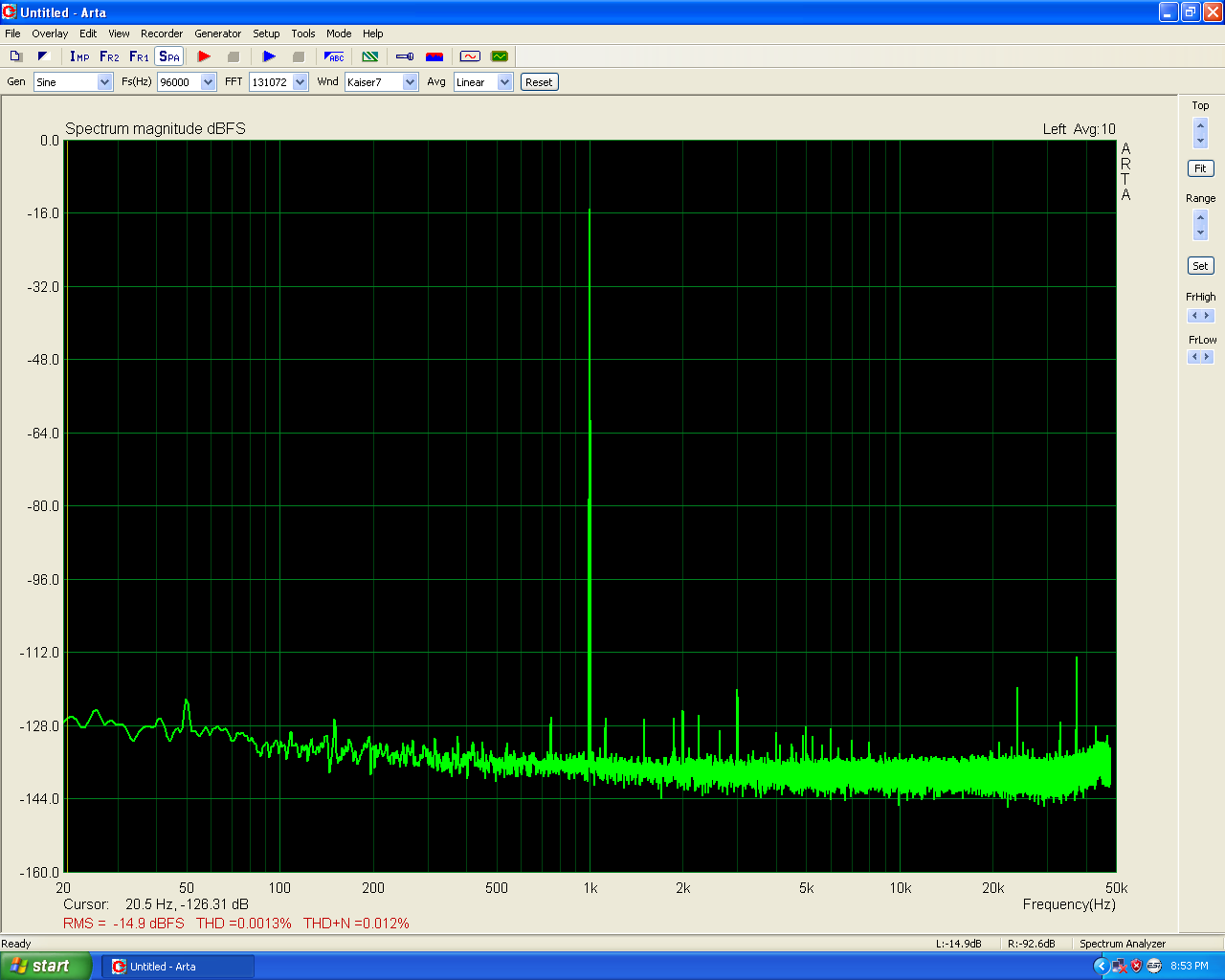The width and height of the screenshot is (1225, 980).
Task: Switch to IMP impulse response mode
Action: click(x=79, y=56)
